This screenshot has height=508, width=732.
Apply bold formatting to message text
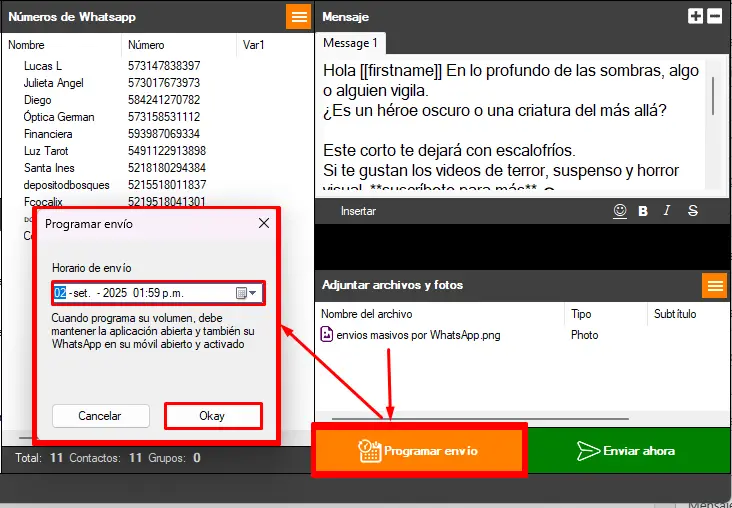[x=643, y=211]
